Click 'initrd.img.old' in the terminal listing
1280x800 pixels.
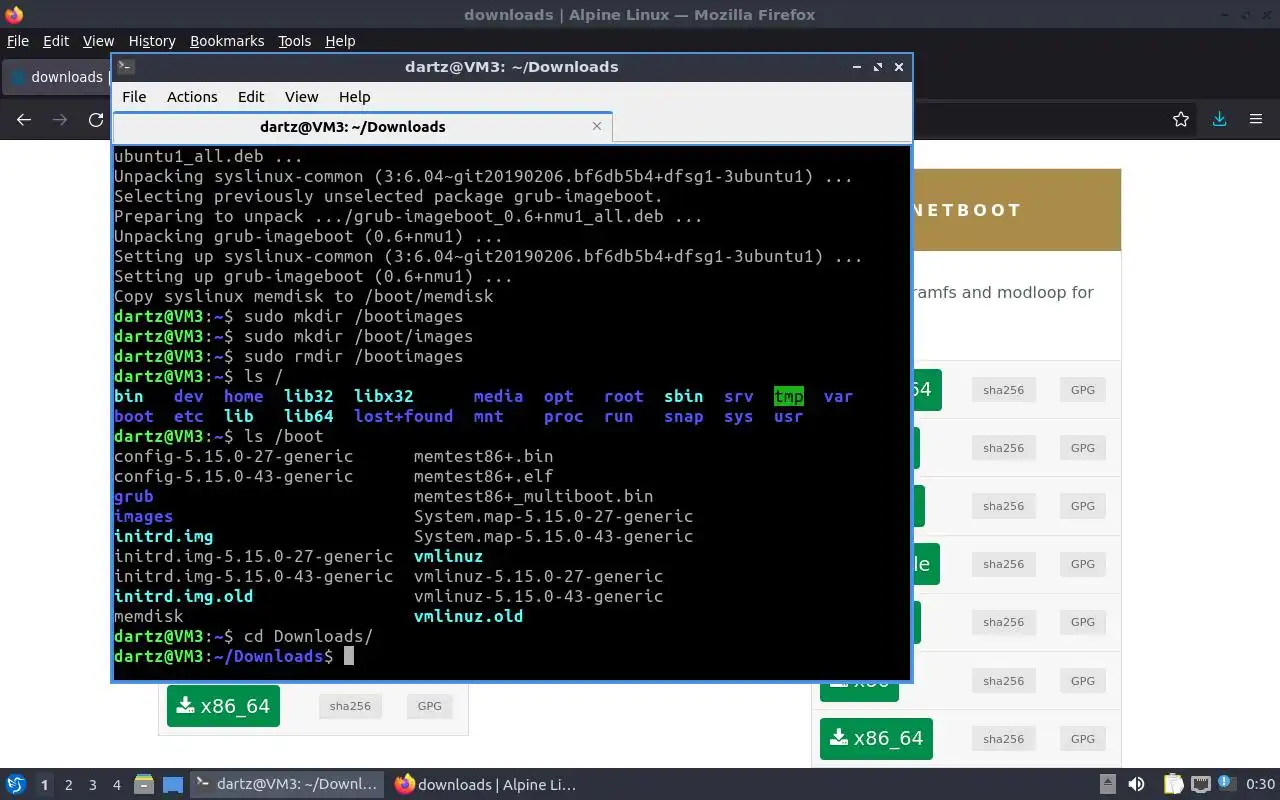(184, 596)
